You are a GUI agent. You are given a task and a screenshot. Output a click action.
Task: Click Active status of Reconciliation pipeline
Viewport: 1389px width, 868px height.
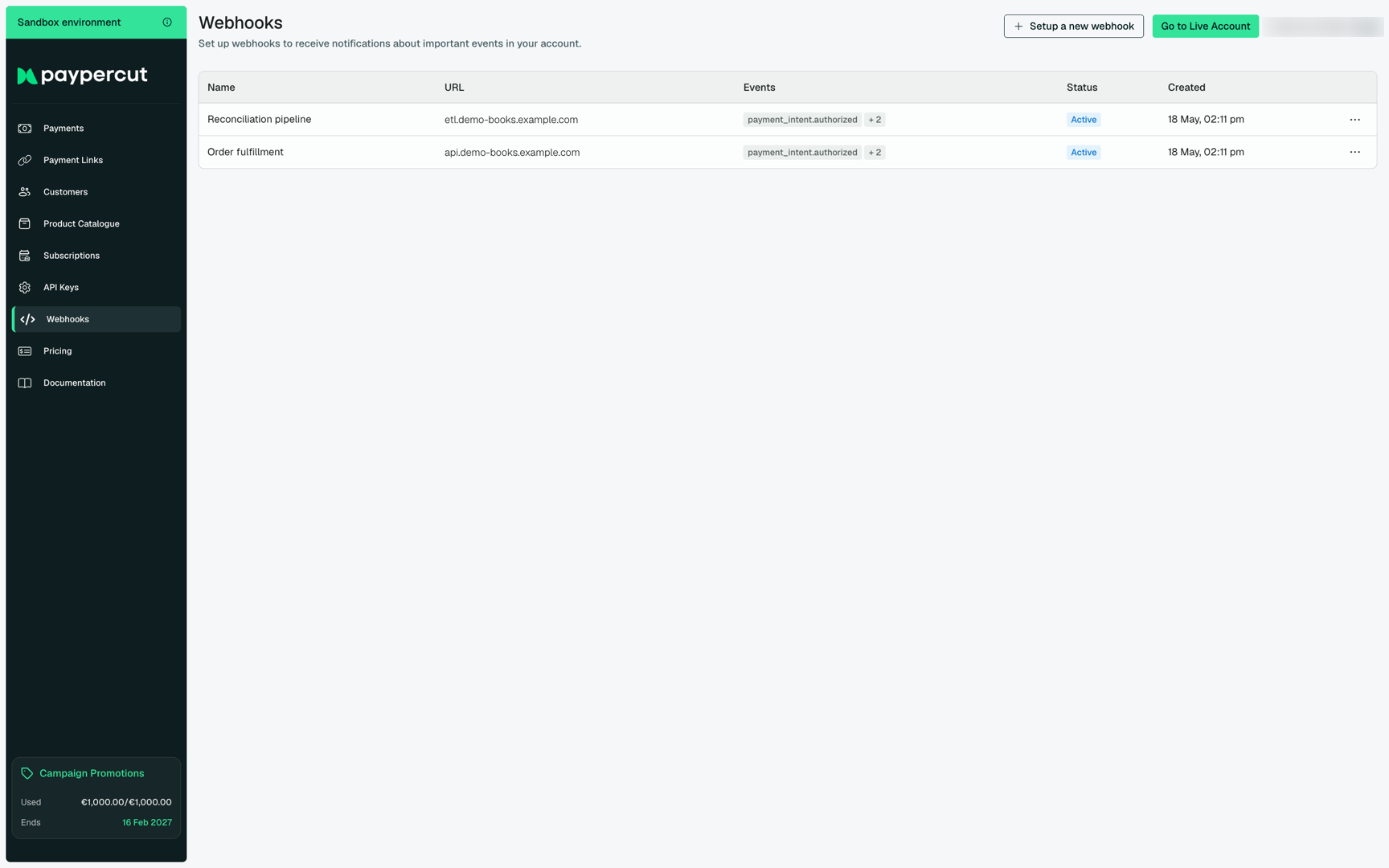tap(1084, 120)
